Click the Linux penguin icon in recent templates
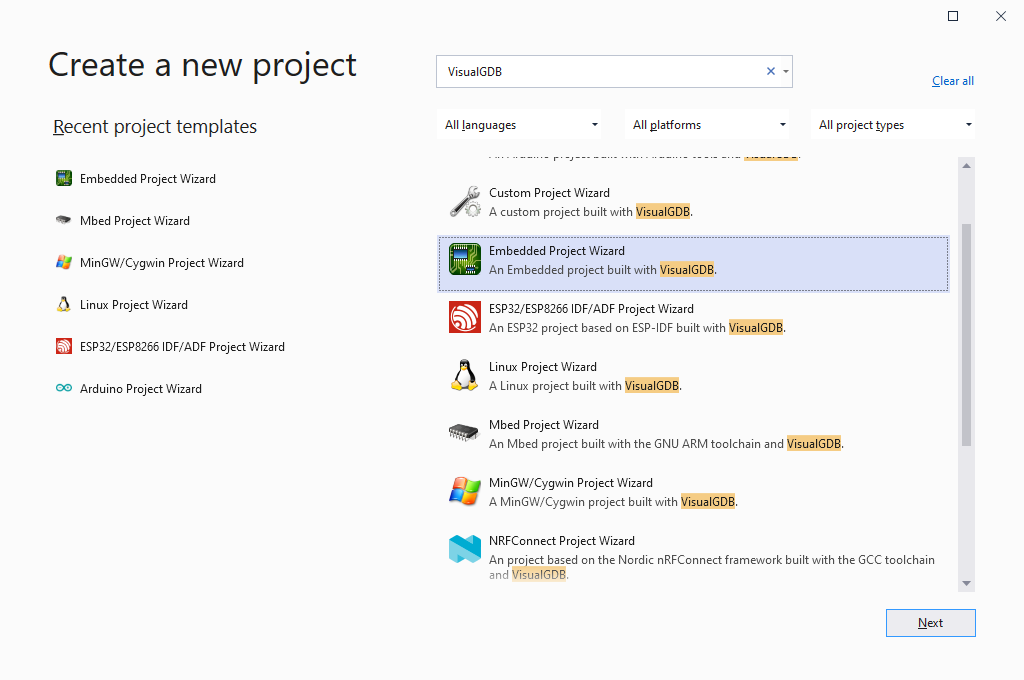The image size is (1024, 680). [63, 304]
